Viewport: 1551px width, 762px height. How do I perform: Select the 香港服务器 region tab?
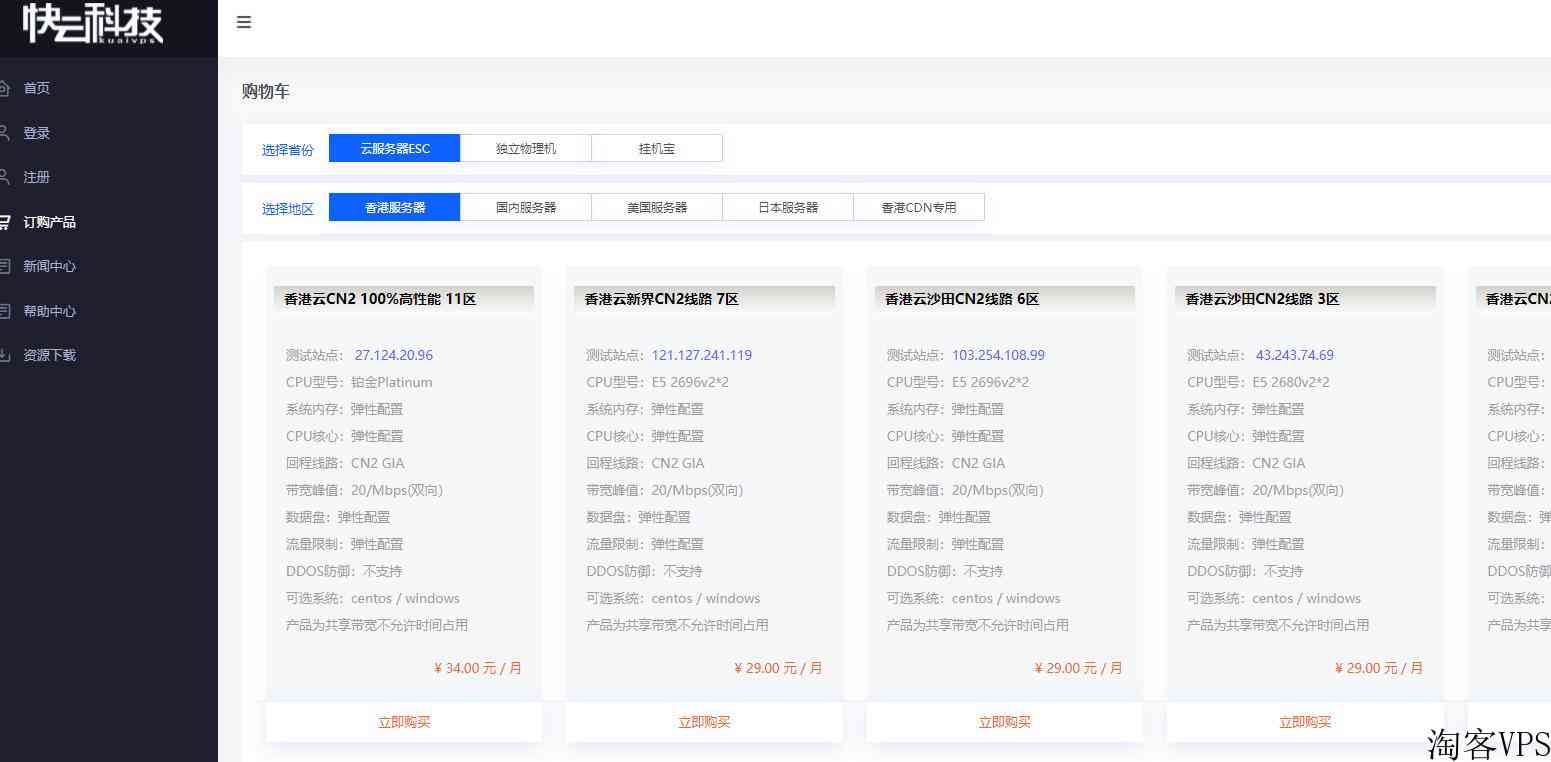point(395,207)
